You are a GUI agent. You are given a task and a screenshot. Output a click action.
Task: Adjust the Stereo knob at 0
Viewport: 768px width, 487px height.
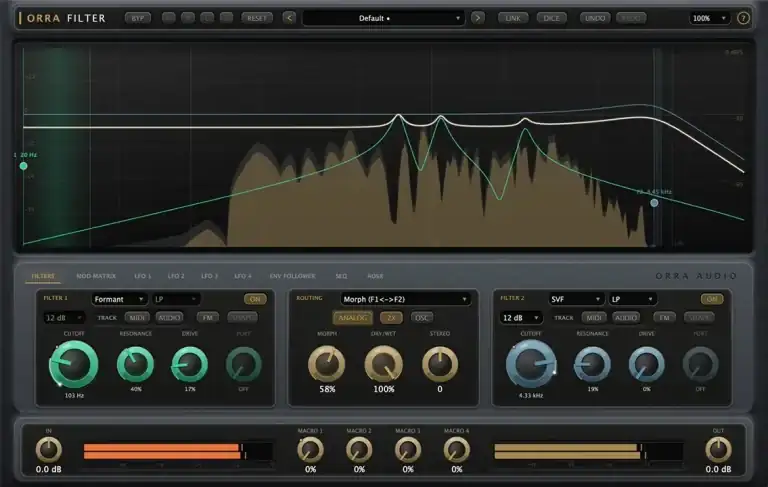(440, 365)
